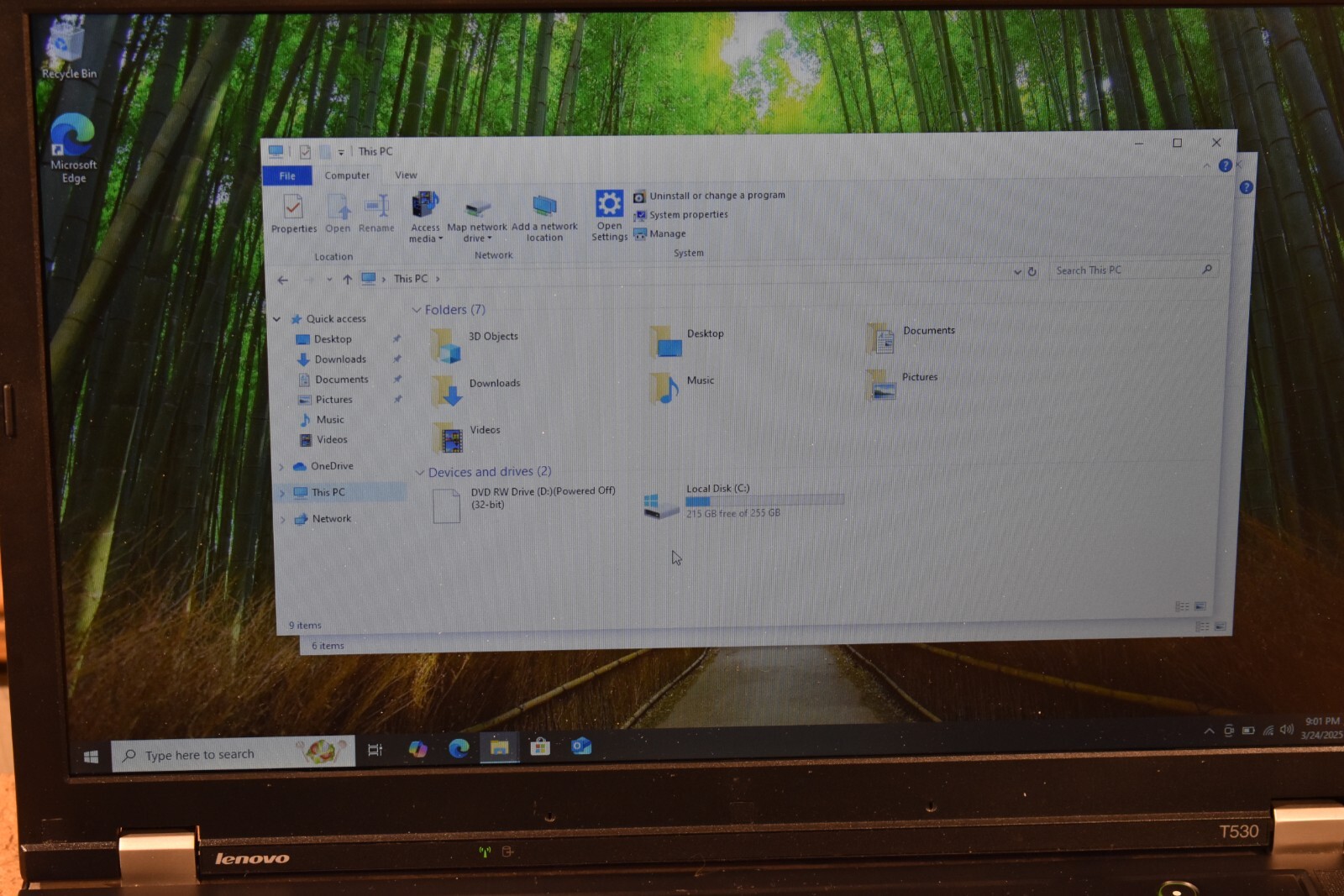The height and width of the screenshot is (896, 1344).
Task: Expand the This PC tree node
Action: [x=282, y=494]
